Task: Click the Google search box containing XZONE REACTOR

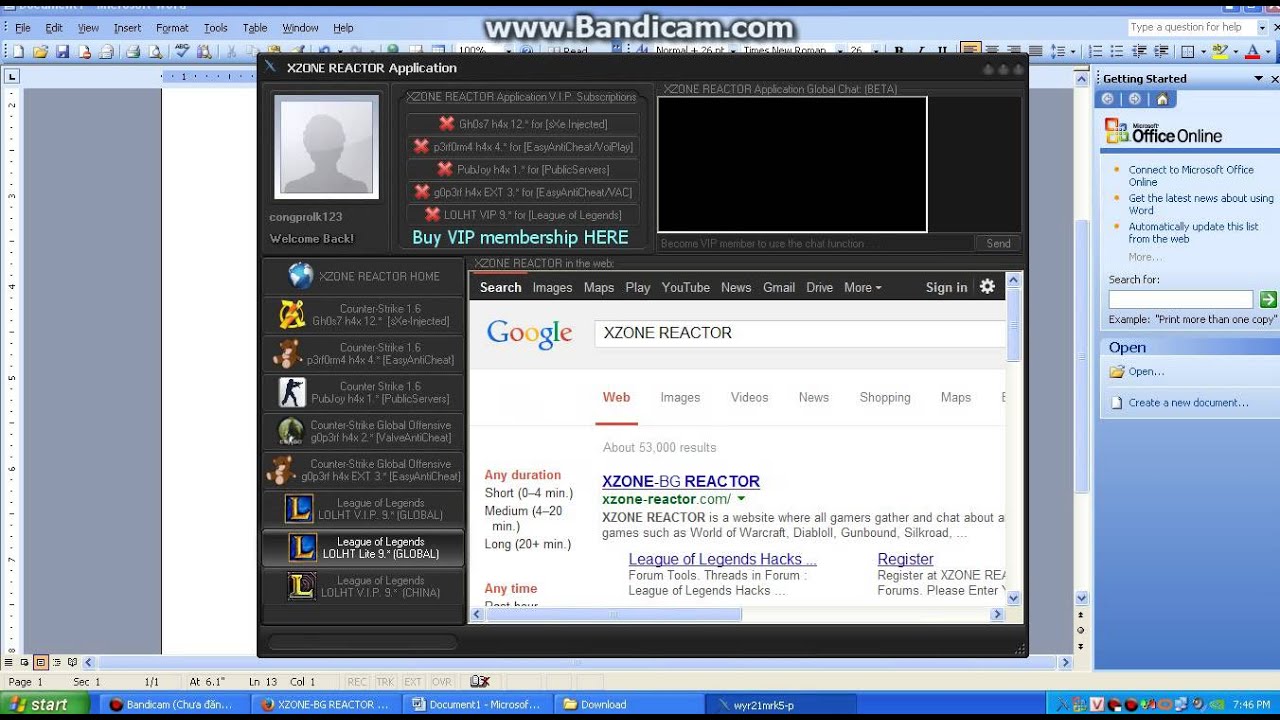Action: 800,333
